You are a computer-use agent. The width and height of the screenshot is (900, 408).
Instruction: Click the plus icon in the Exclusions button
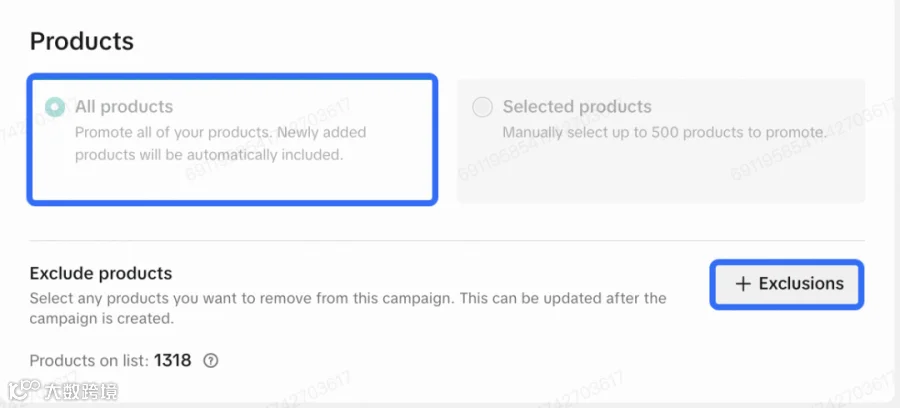743,284
